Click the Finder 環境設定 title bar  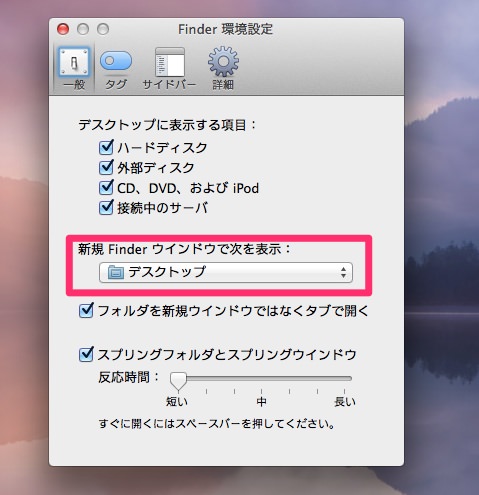(226, 29)
